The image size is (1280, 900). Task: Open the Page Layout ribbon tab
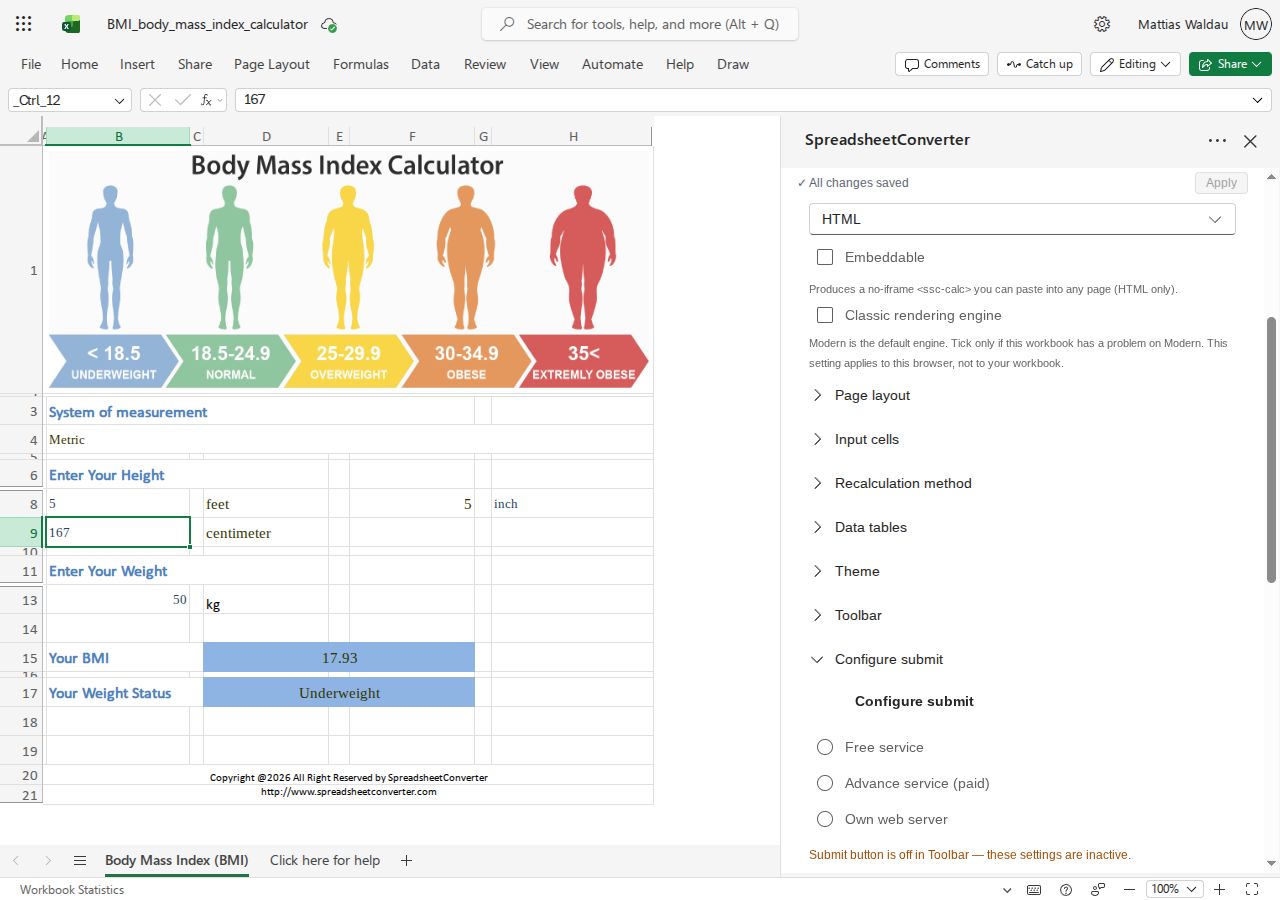(272, 64)
